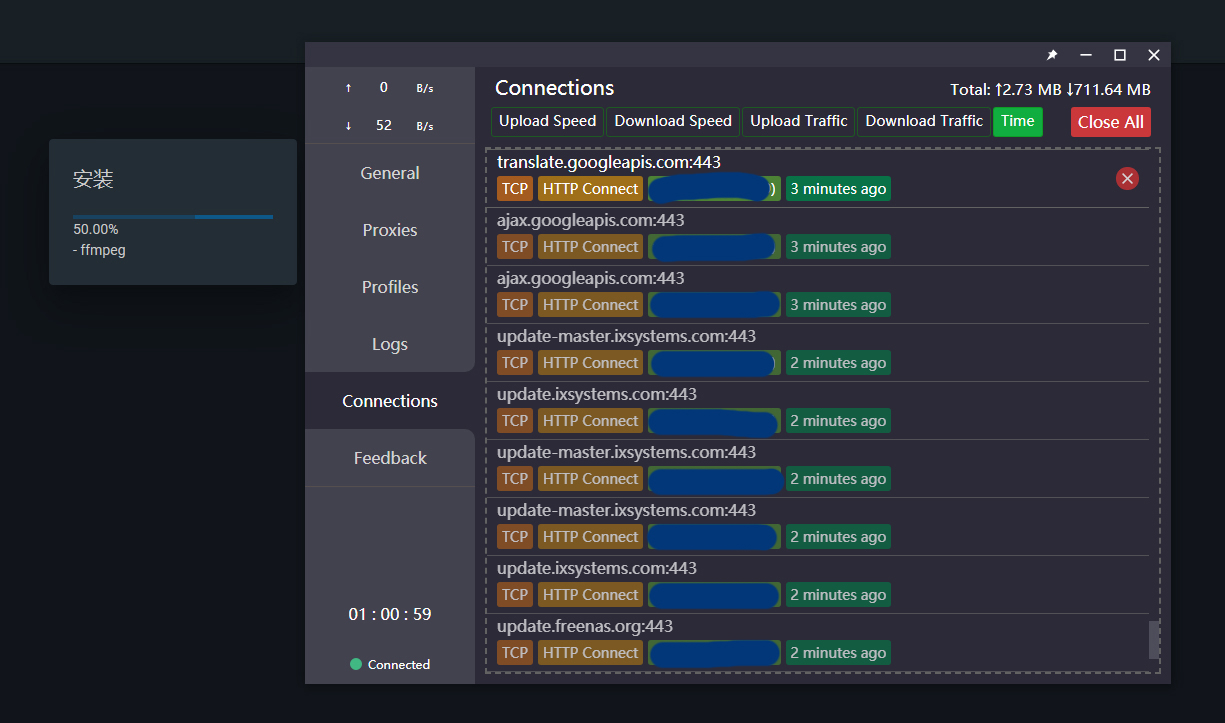Maximize the Clash window
This screenshot has height=723, width=1225.
click(x=1120, y=55)
